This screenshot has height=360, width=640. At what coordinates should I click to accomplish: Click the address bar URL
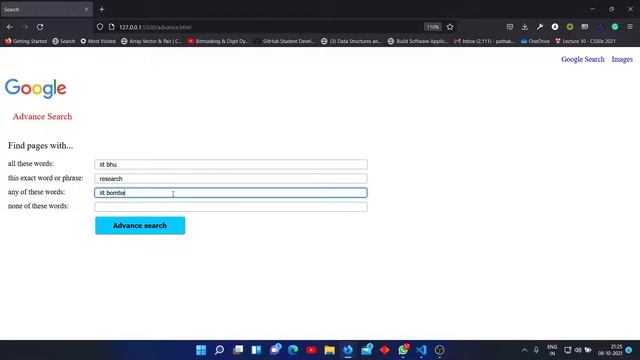point(155,27)
